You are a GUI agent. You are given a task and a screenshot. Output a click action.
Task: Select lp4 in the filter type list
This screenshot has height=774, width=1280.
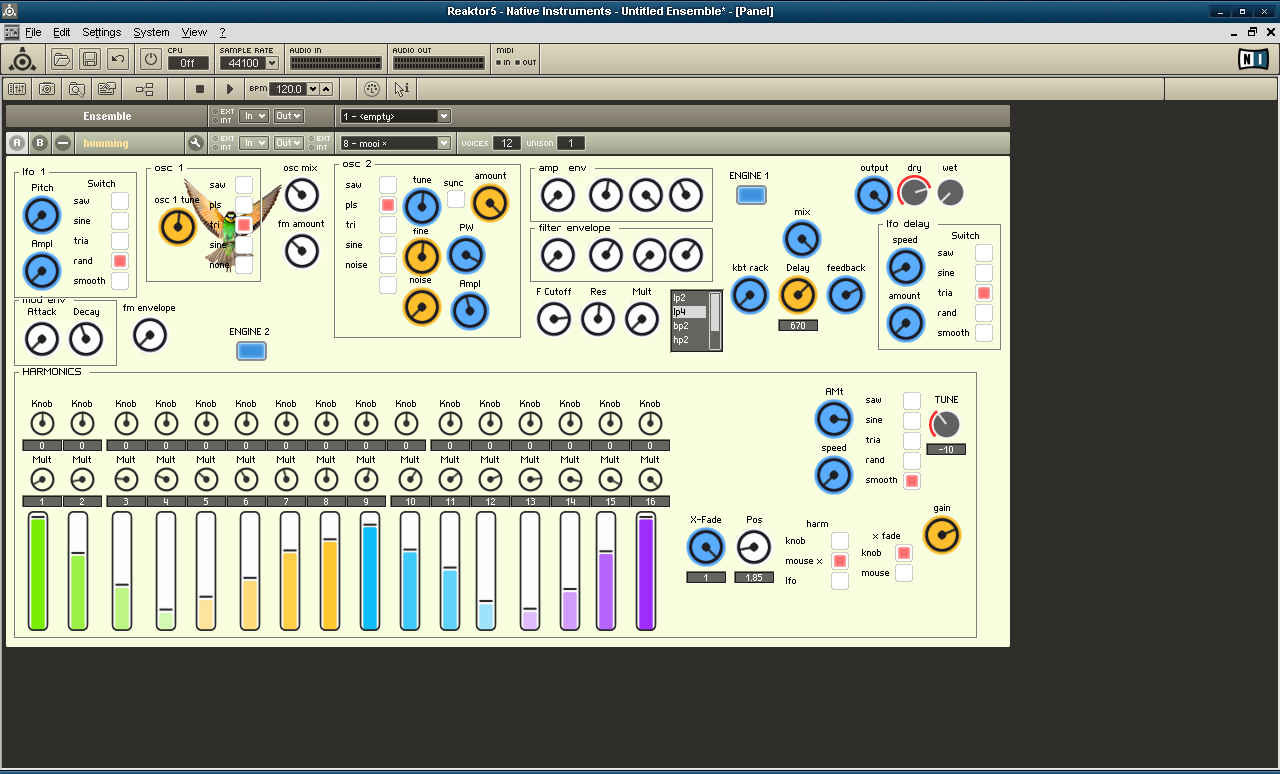coord(690,312)
